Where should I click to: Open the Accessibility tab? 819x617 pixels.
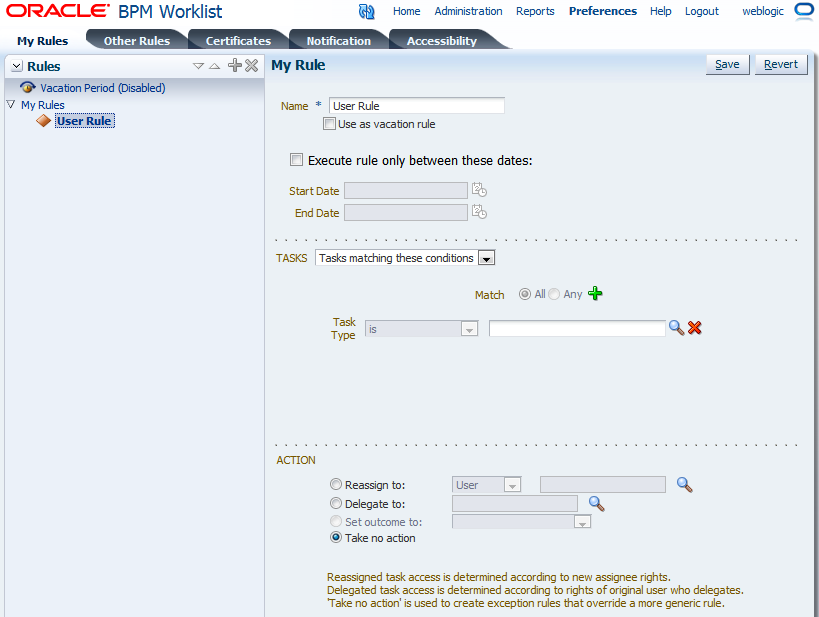coord(442,41)
